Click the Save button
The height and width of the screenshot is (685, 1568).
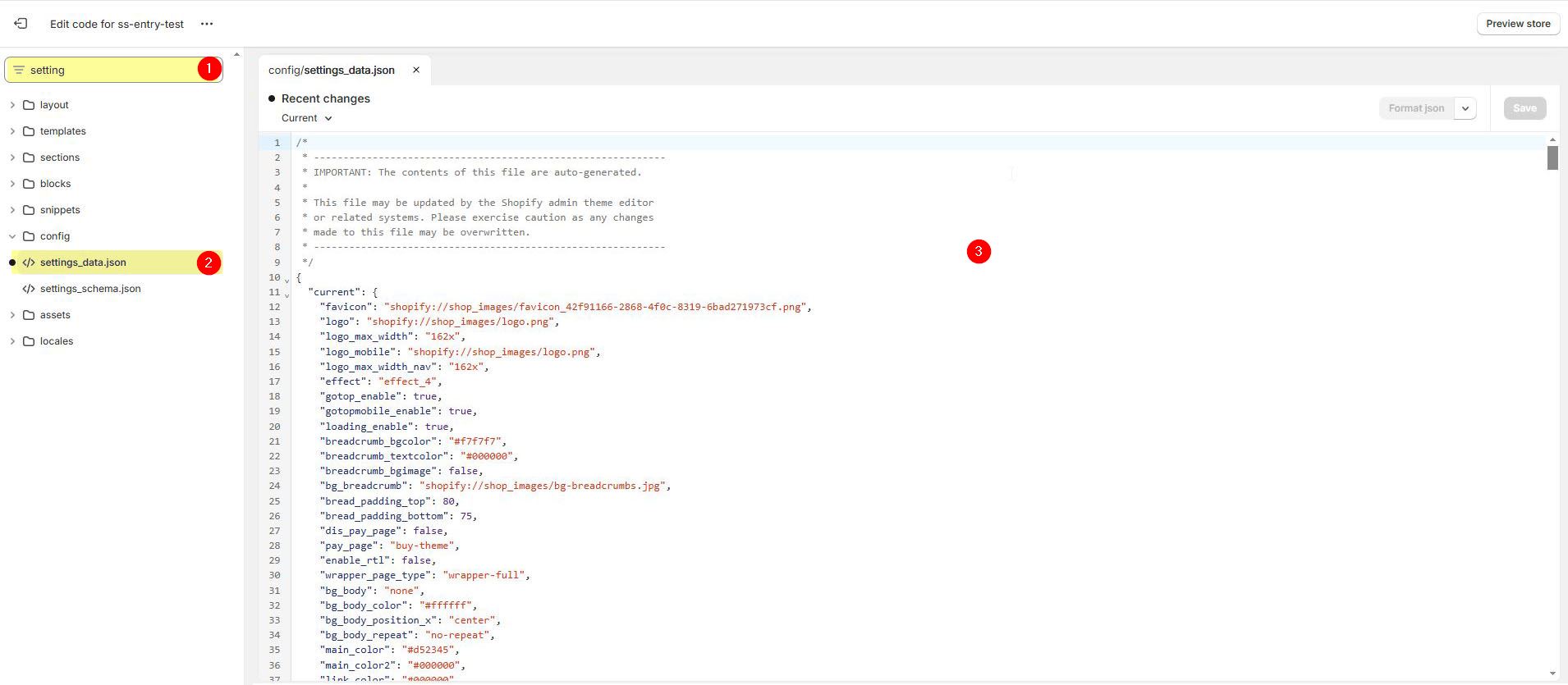1524,108
